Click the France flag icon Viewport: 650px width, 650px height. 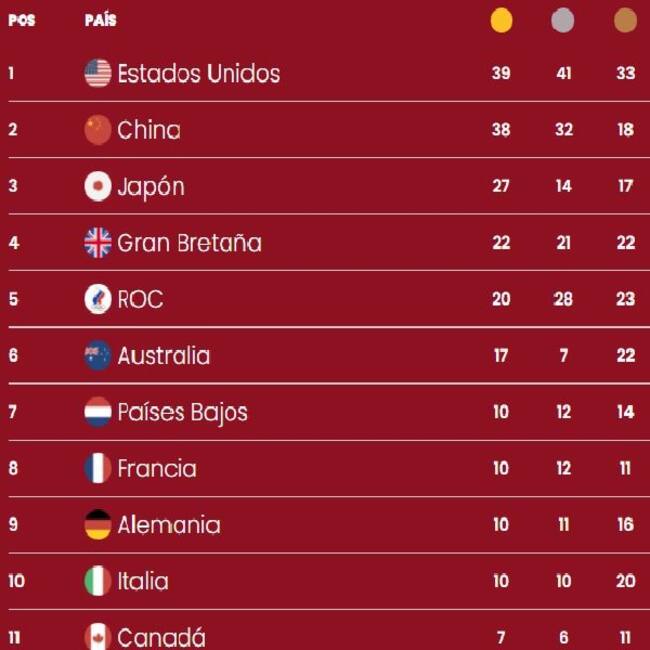click(97, 468)
